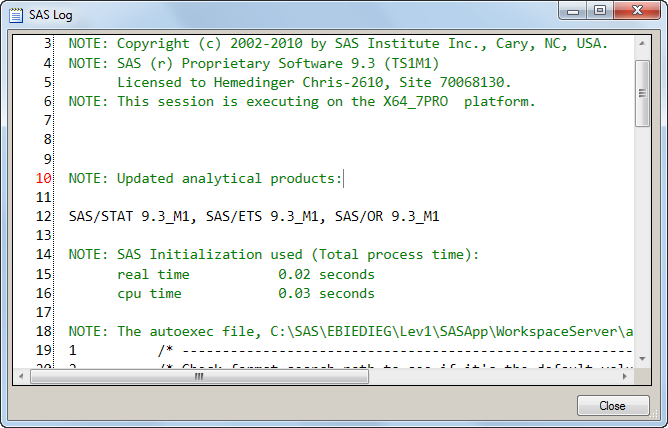Click 'SAS/ETS 9.3_M1' text on line 12
668x428 pixels.
pyautogui.click(x=262, y=216)
